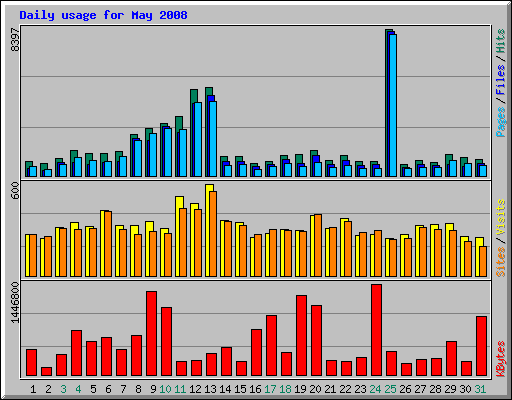Click the day 12 pages bar
This screenshot has height=400, width=512.
(x=198, y=139)
